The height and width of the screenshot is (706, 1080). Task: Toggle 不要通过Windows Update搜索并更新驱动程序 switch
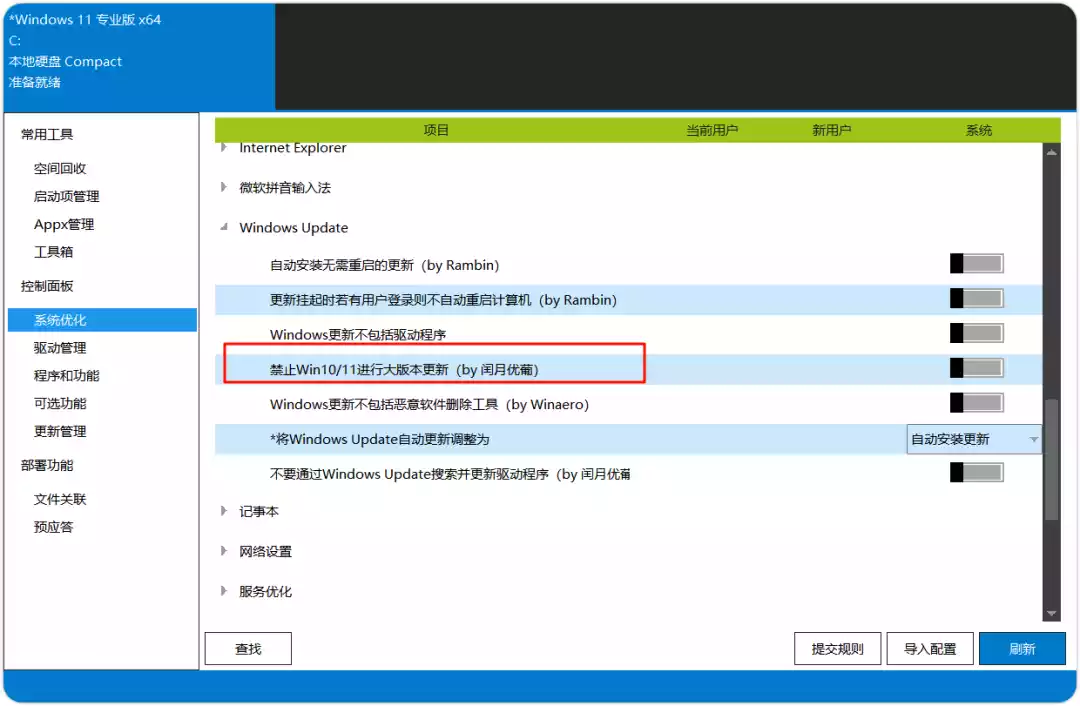pyautogui.click(x=976, y=473)
